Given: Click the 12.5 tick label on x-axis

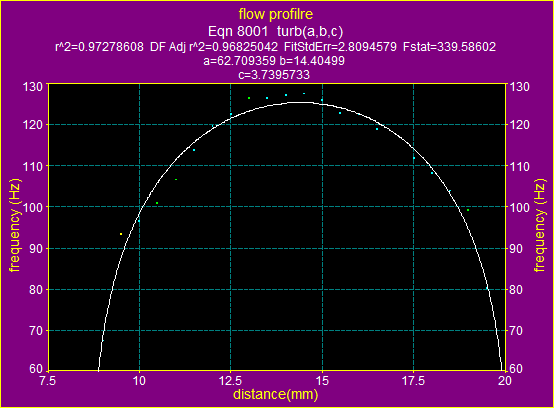Looking at the screenshot, I should tap(230, 381).
